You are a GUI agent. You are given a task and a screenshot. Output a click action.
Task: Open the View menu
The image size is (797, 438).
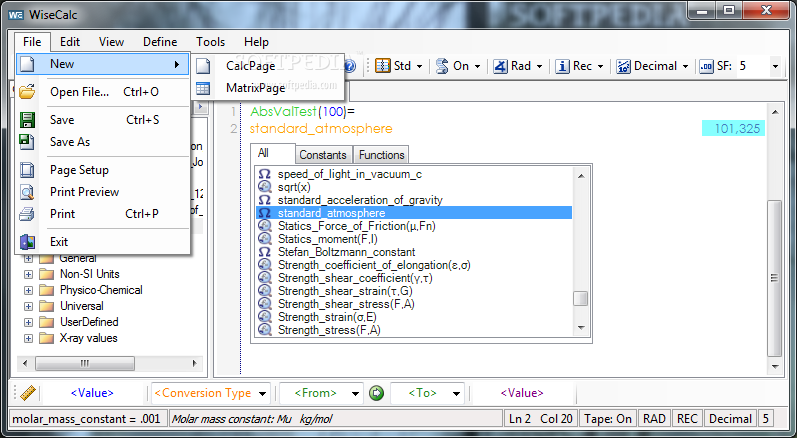click(111, 42)
